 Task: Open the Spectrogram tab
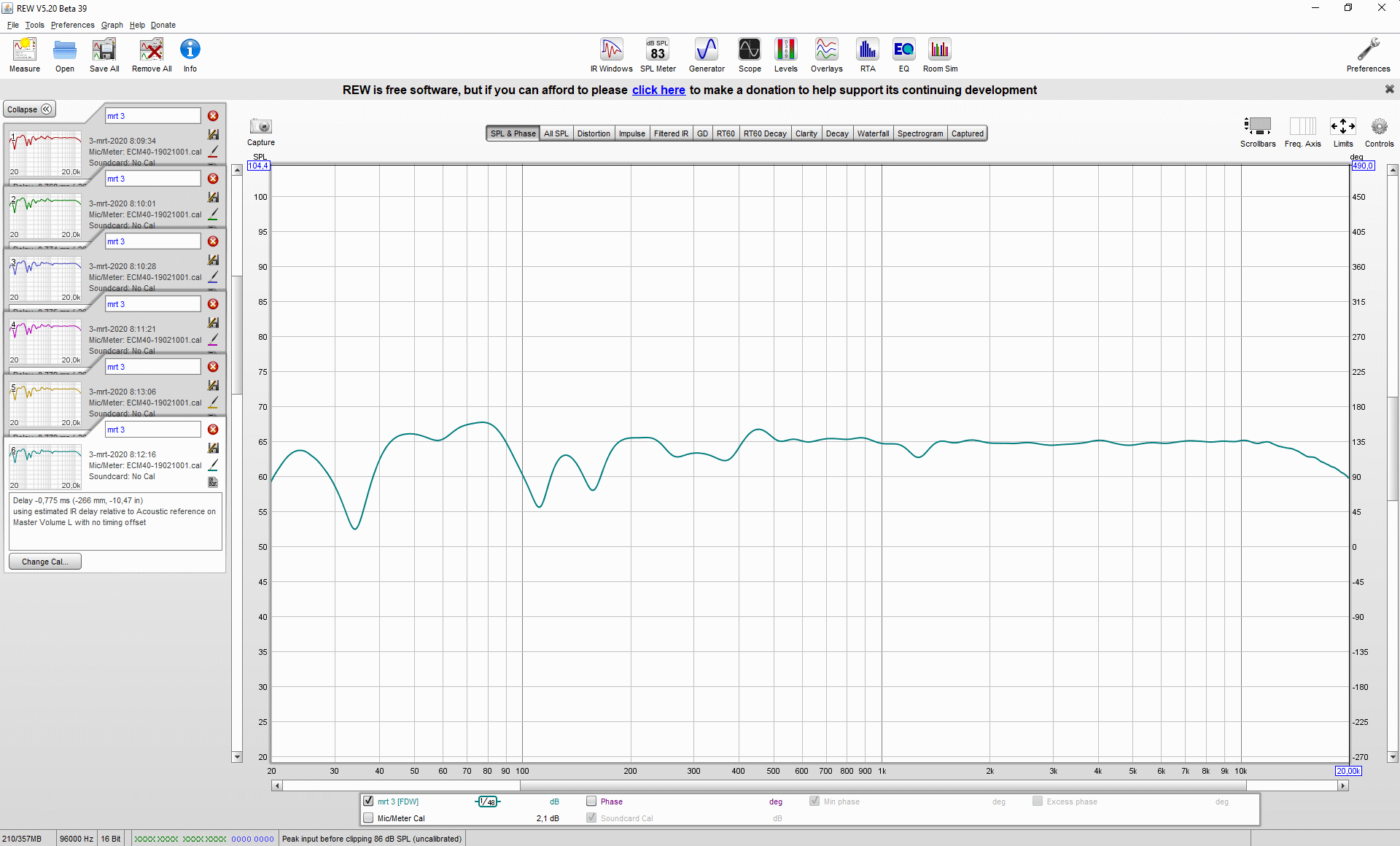point(919,133)
